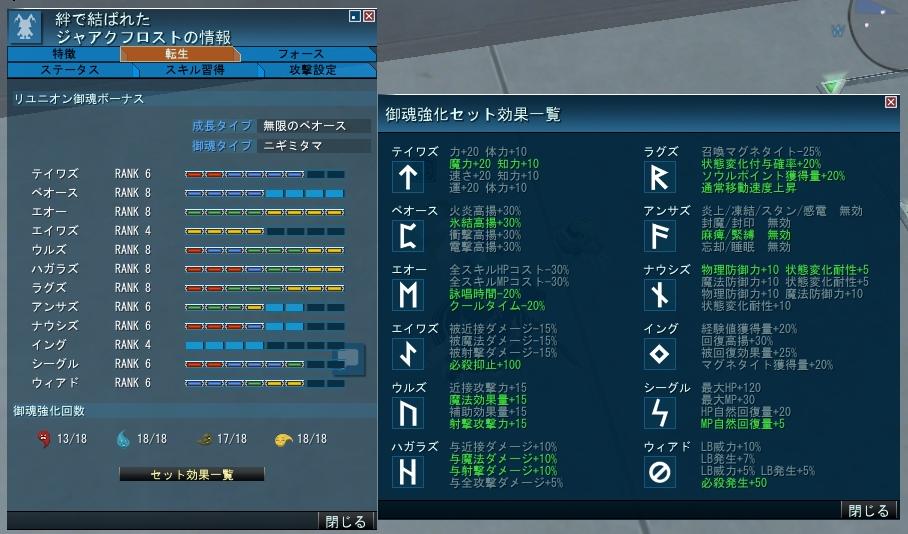Click the ペオース rune icon
Image resolution: width=908 pixels, height=534 pixels.
coord(408,236)
